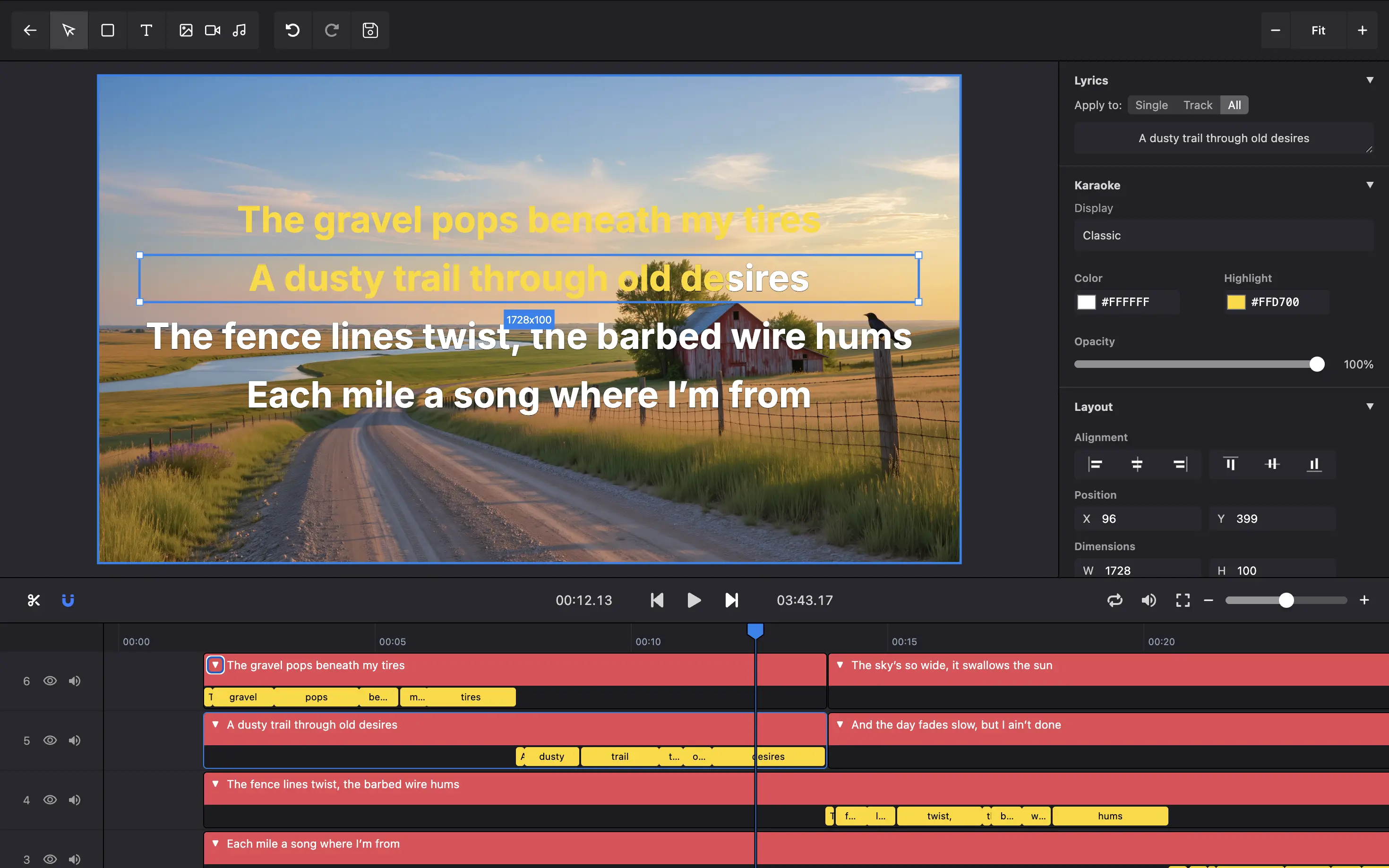Select the Track apply-to option
Viewport: 1389px width, 868px height.
[1197, 105]
